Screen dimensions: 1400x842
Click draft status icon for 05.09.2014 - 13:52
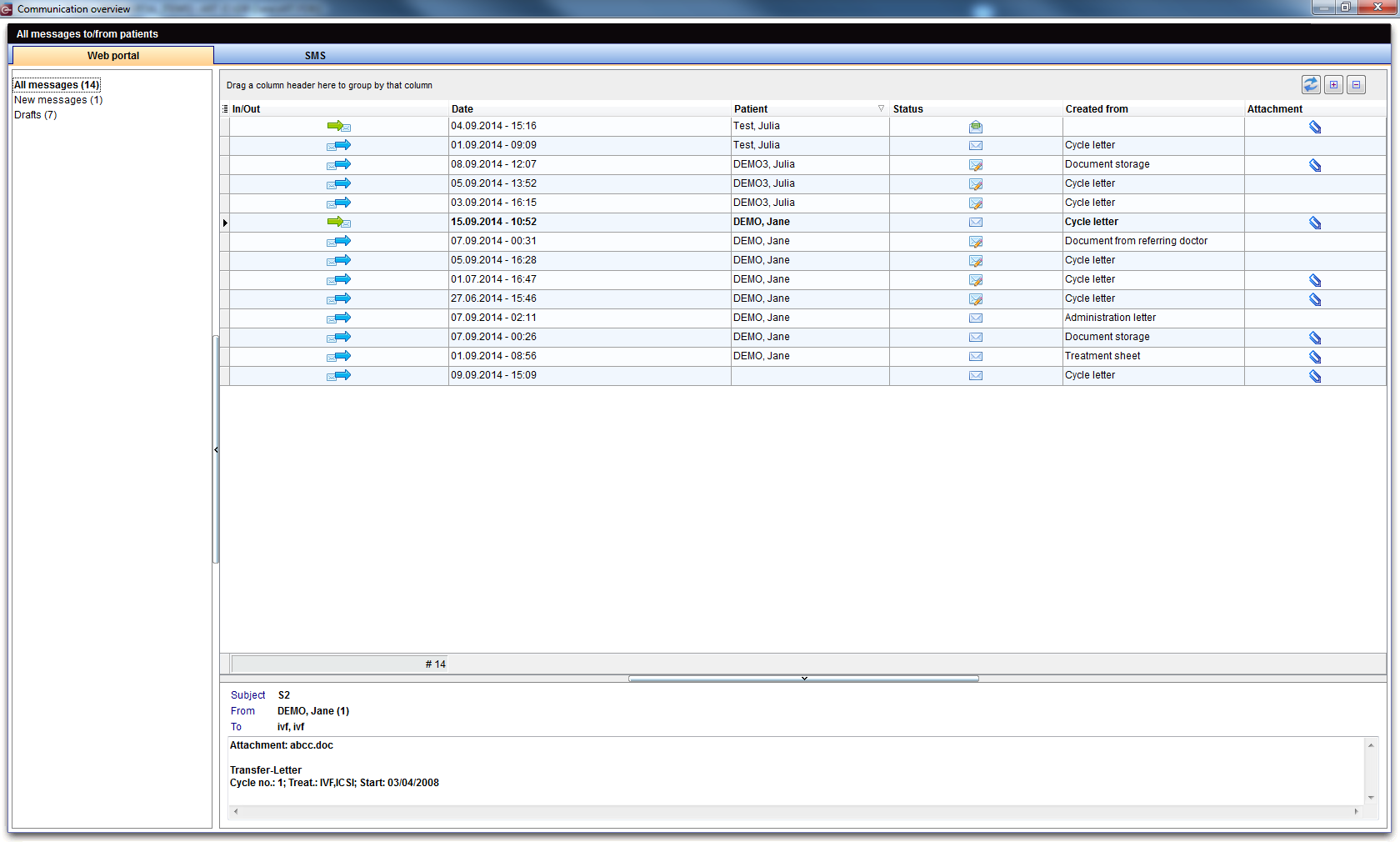pos(976,184)
